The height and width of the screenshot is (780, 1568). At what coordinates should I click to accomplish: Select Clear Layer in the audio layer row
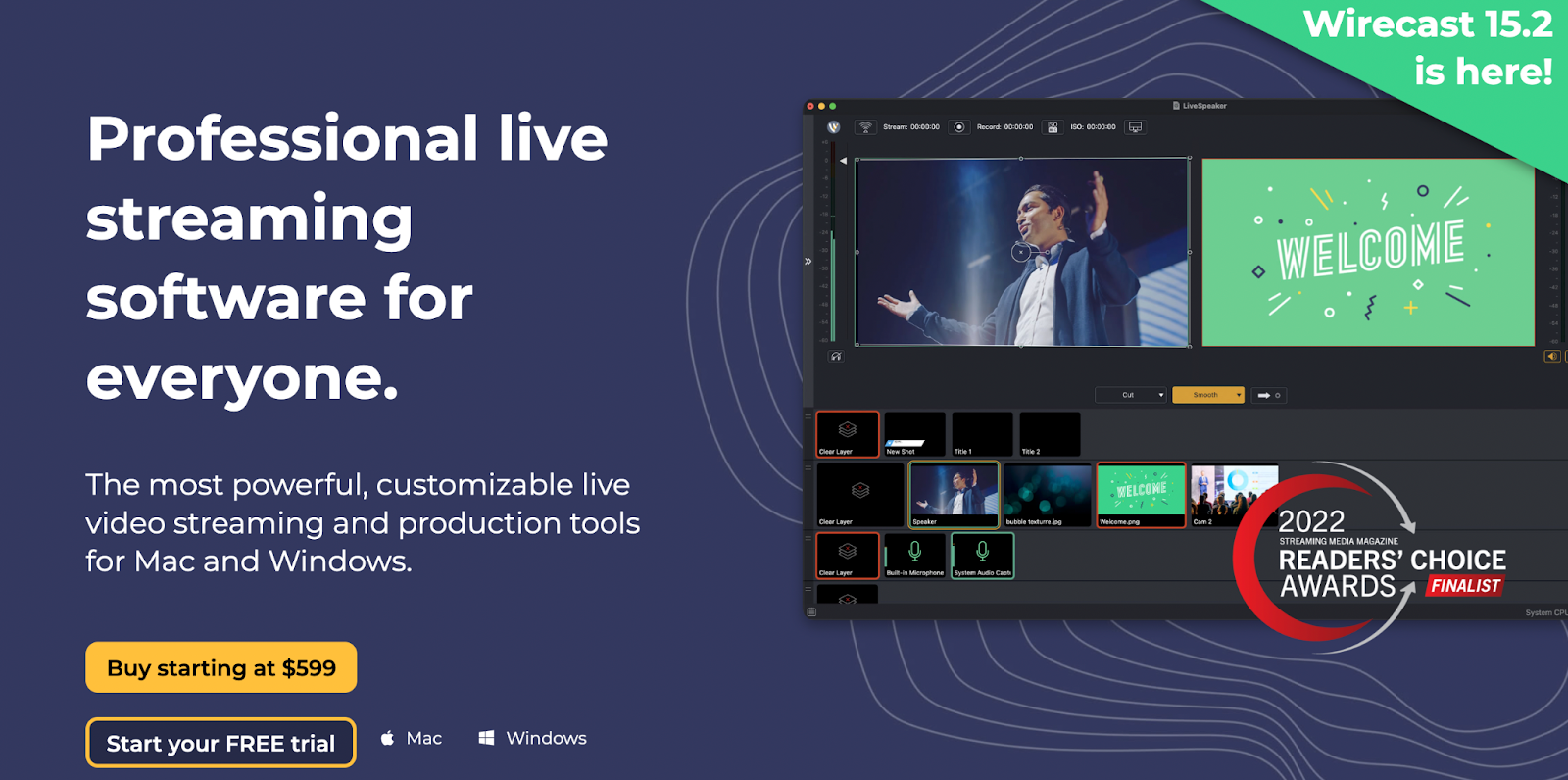(x=848, y=556)
